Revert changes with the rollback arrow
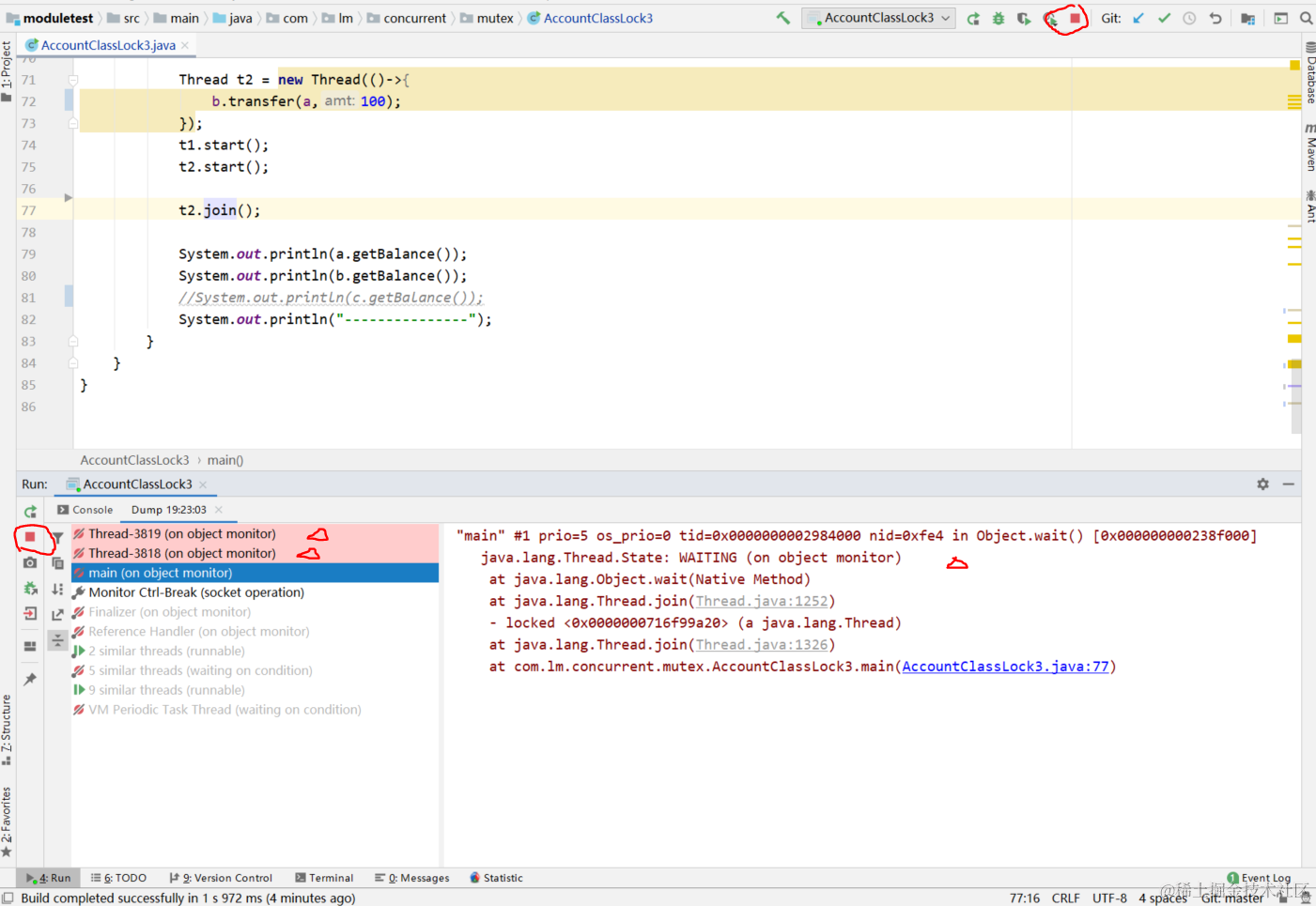This screenshot has width=1316, height=906. 1215,18
